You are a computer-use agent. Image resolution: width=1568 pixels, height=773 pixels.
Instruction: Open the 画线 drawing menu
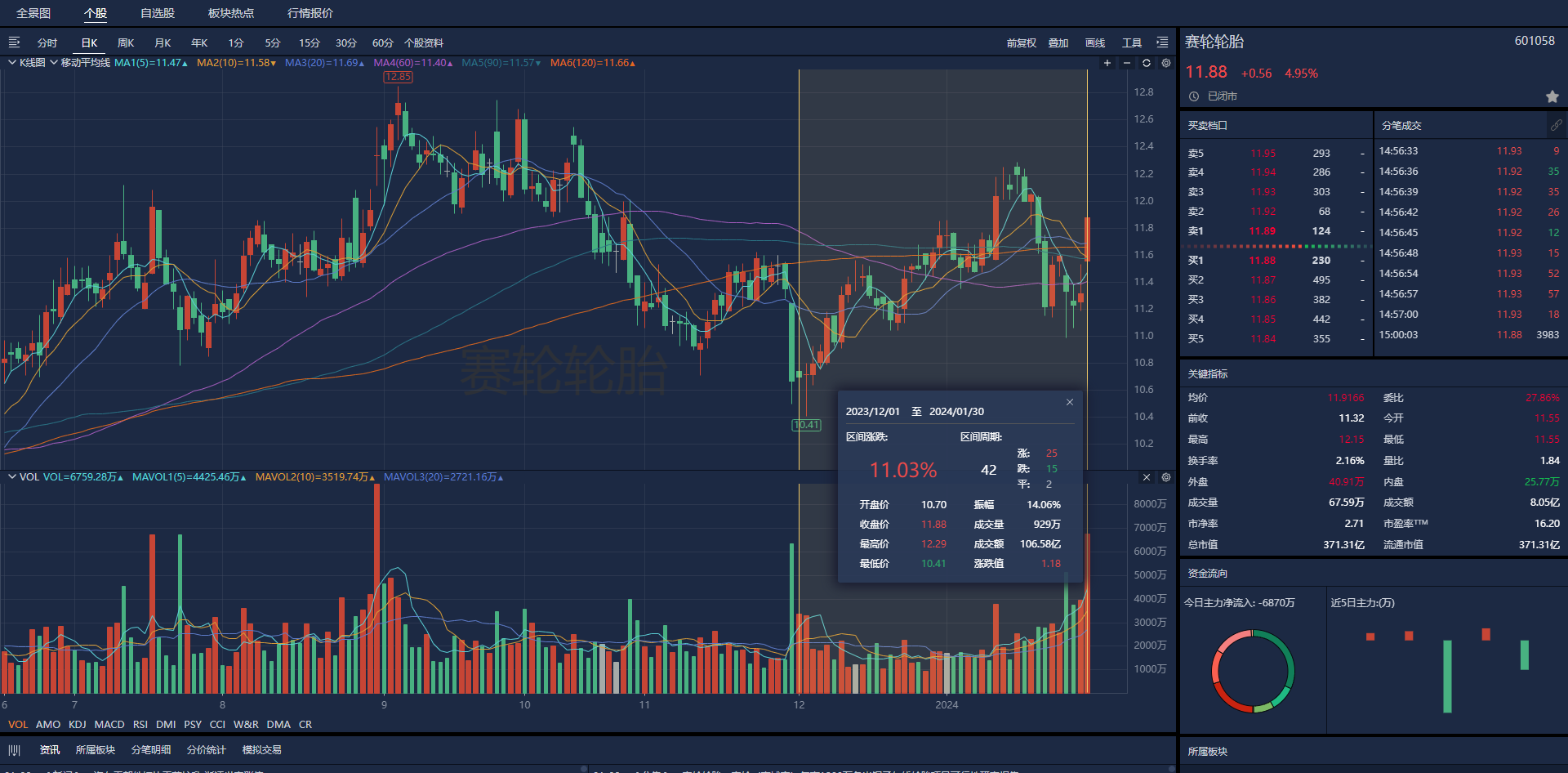(1095, 43)
